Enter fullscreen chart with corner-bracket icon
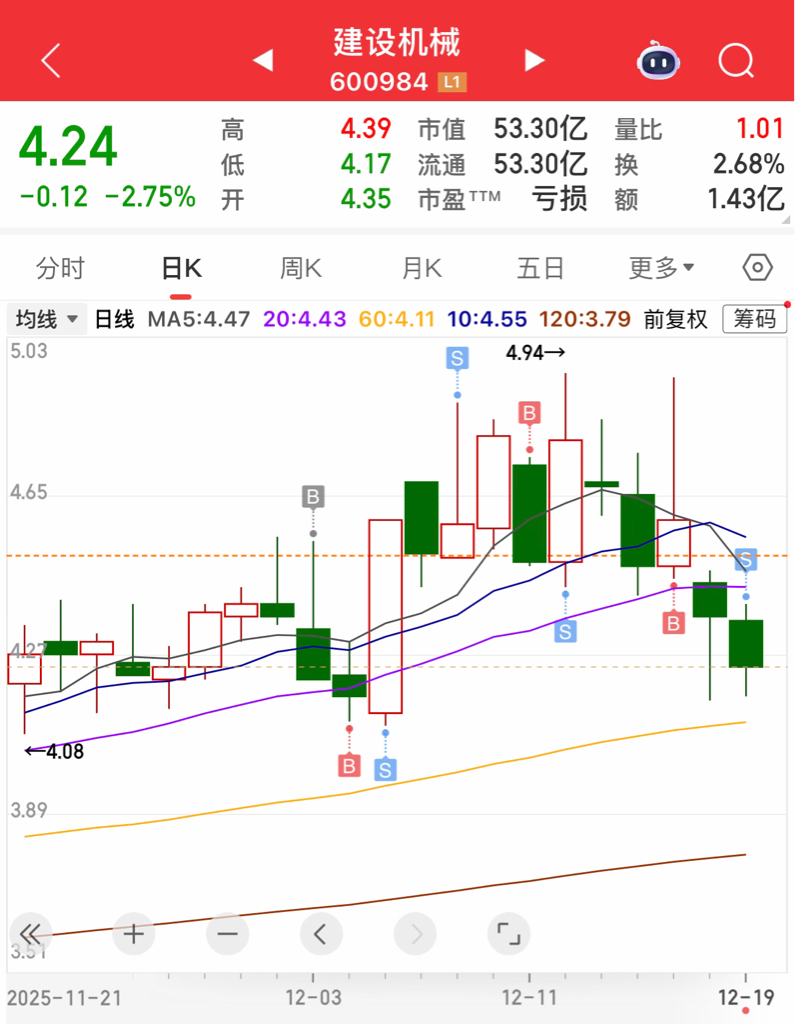795x1024 pixels. (x=509, y=934)
